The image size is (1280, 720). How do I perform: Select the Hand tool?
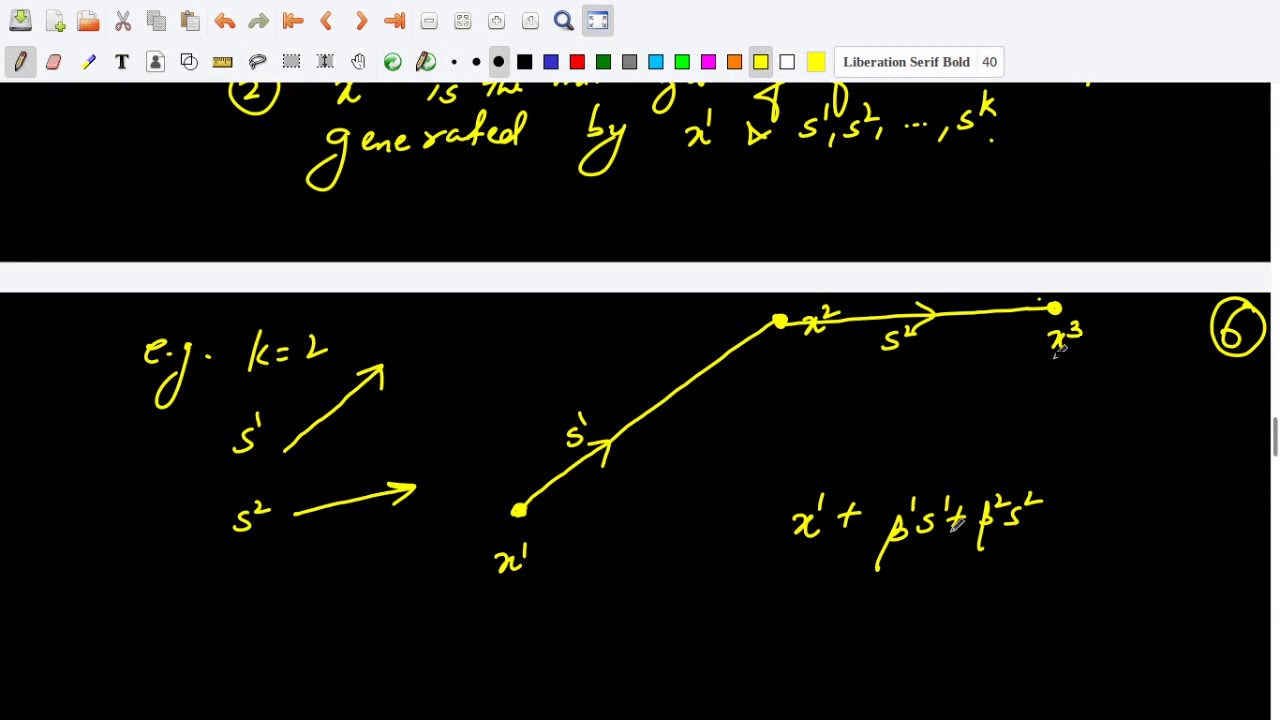click(x=359, y=62)
